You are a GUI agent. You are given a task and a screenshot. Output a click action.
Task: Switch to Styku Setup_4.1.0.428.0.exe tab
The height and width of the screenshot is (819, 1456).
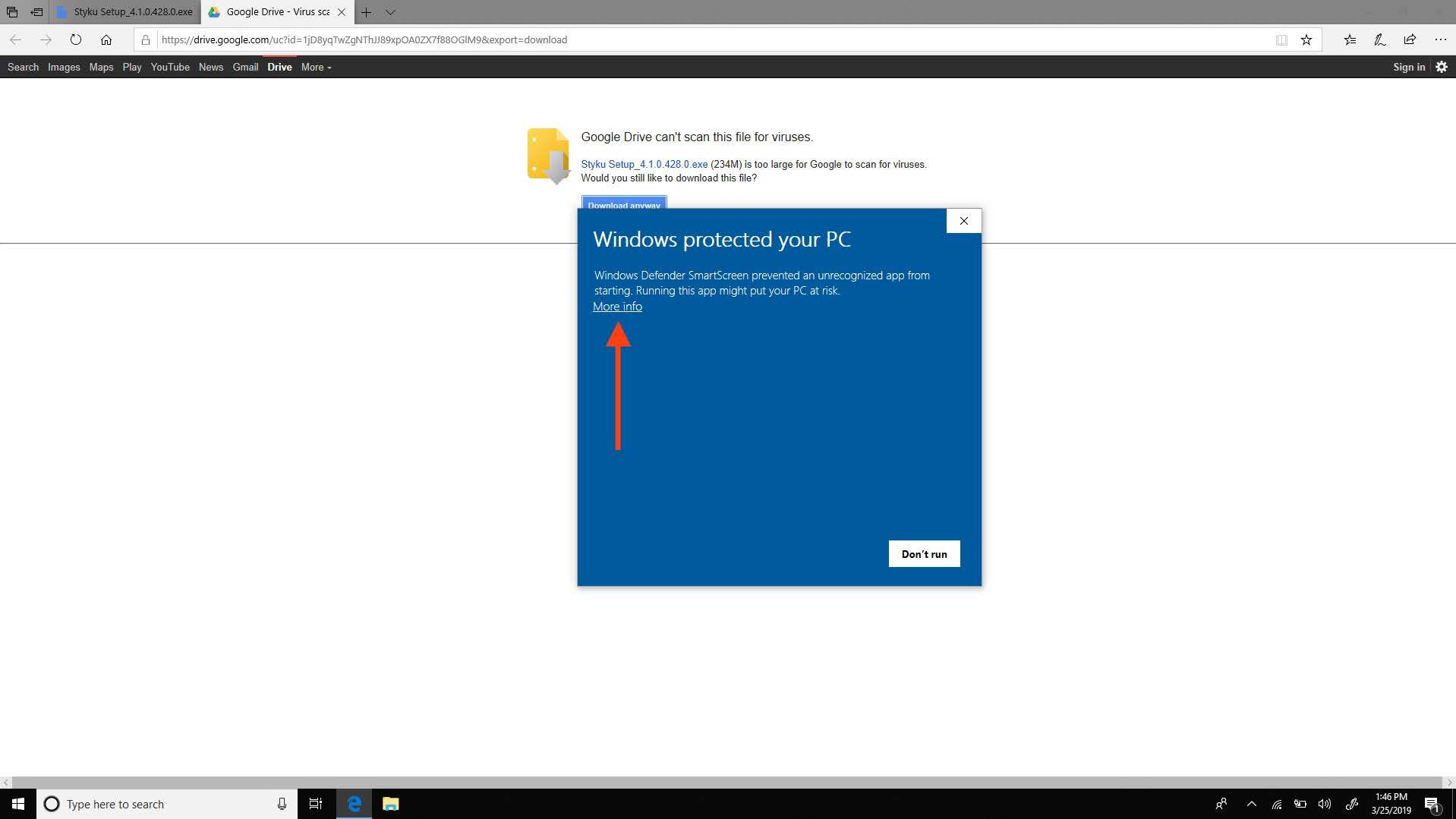click(x=126, y=12)
